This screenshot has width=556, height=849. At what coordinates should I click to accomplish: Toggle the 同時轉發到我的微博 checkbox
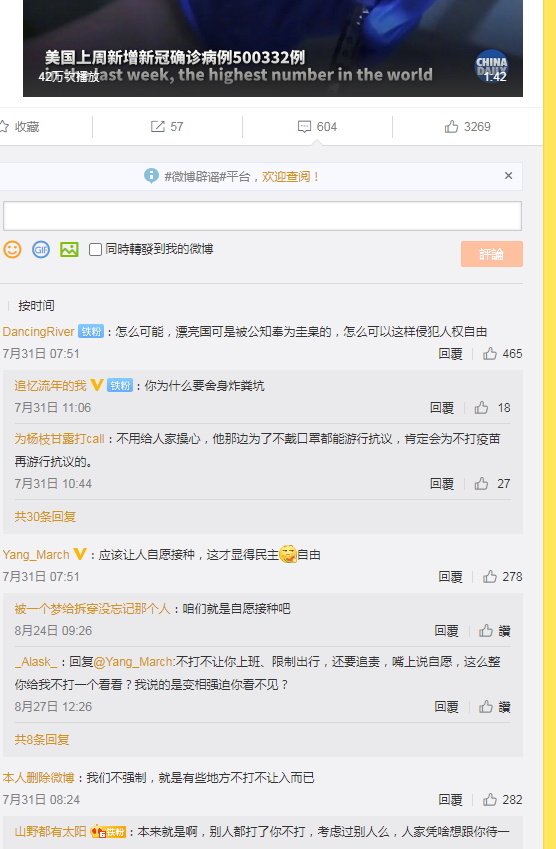tap(95, 250)
